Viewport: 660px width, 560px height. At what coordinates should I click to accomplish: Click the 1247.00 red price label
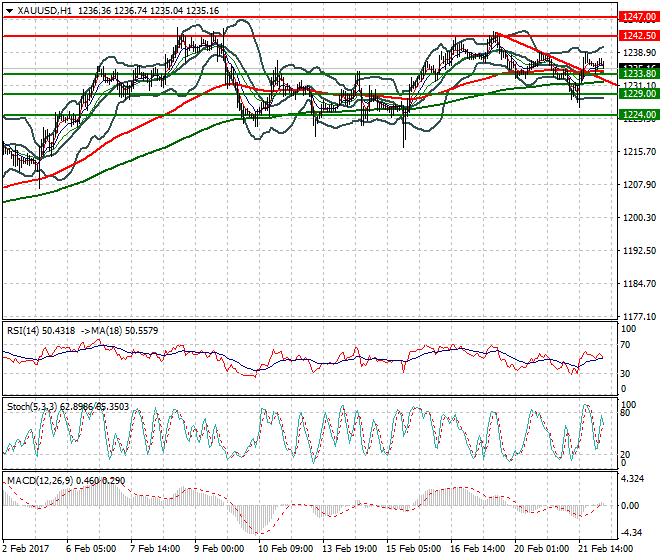point(639,17)
